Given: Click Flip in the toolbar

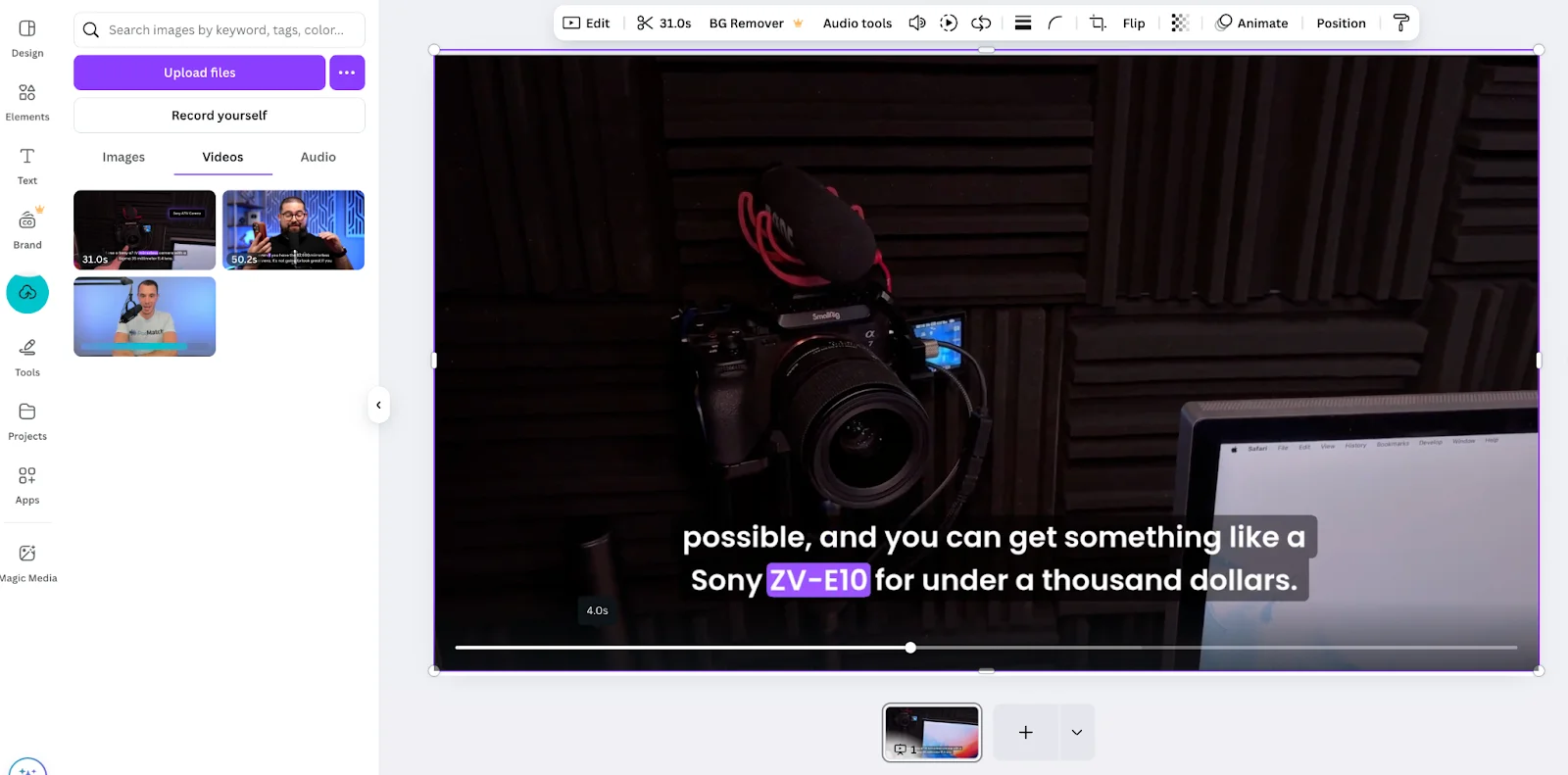Looking at the screenshot, I should pyautogui.click(x=1134, y=23).
